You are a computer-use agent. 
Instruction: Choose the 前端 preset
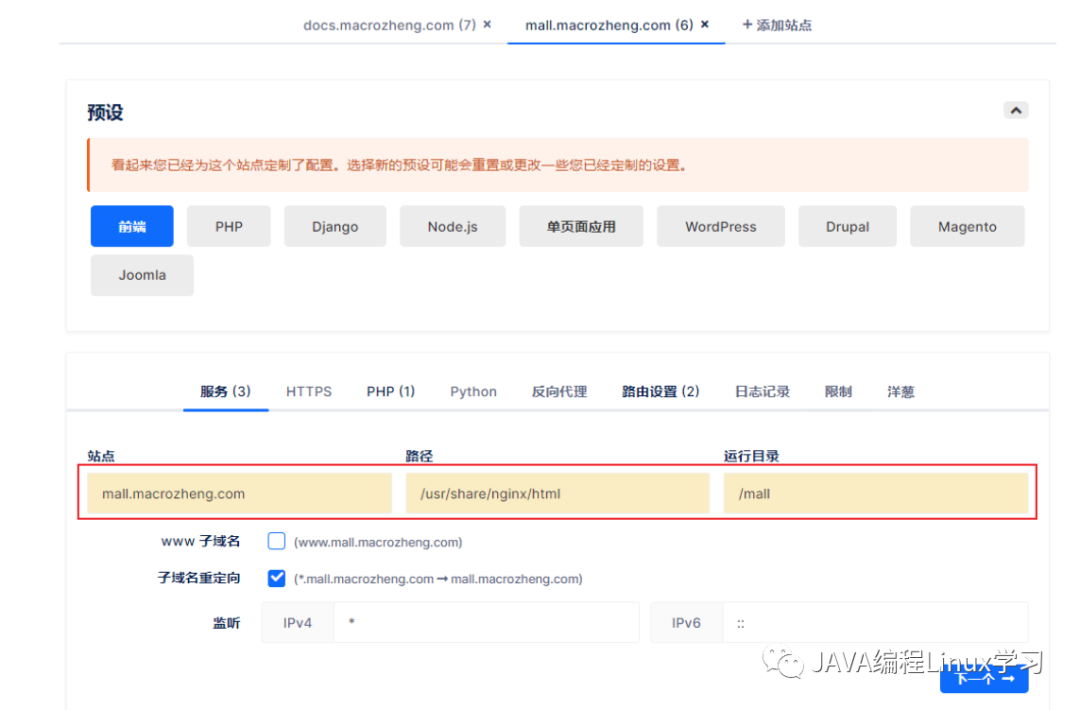coord(132,226)
